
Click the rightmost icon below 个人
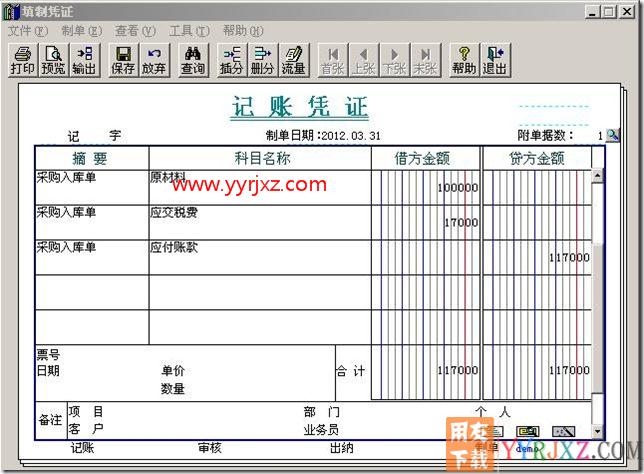tap(564, 431)
